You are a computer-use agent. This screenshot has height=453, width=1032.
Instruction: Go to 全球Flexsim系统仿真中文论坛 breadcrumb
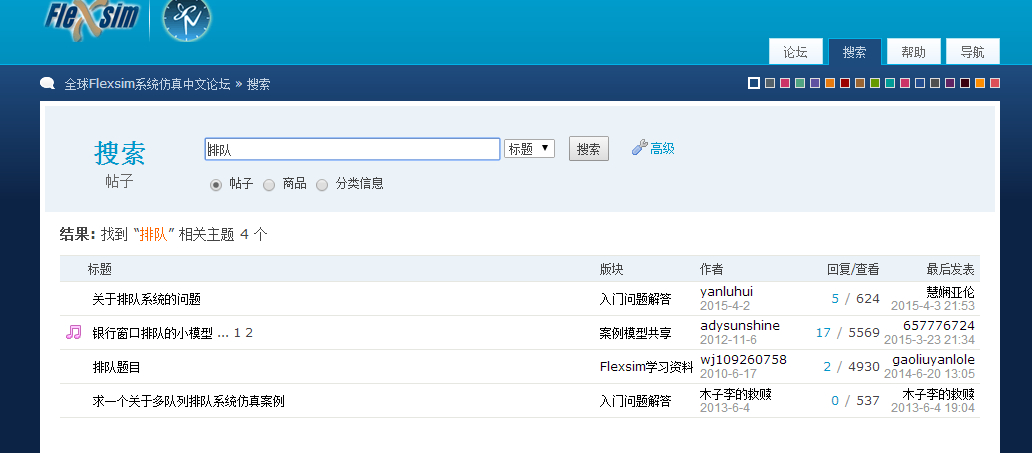[x=147, y=84]
